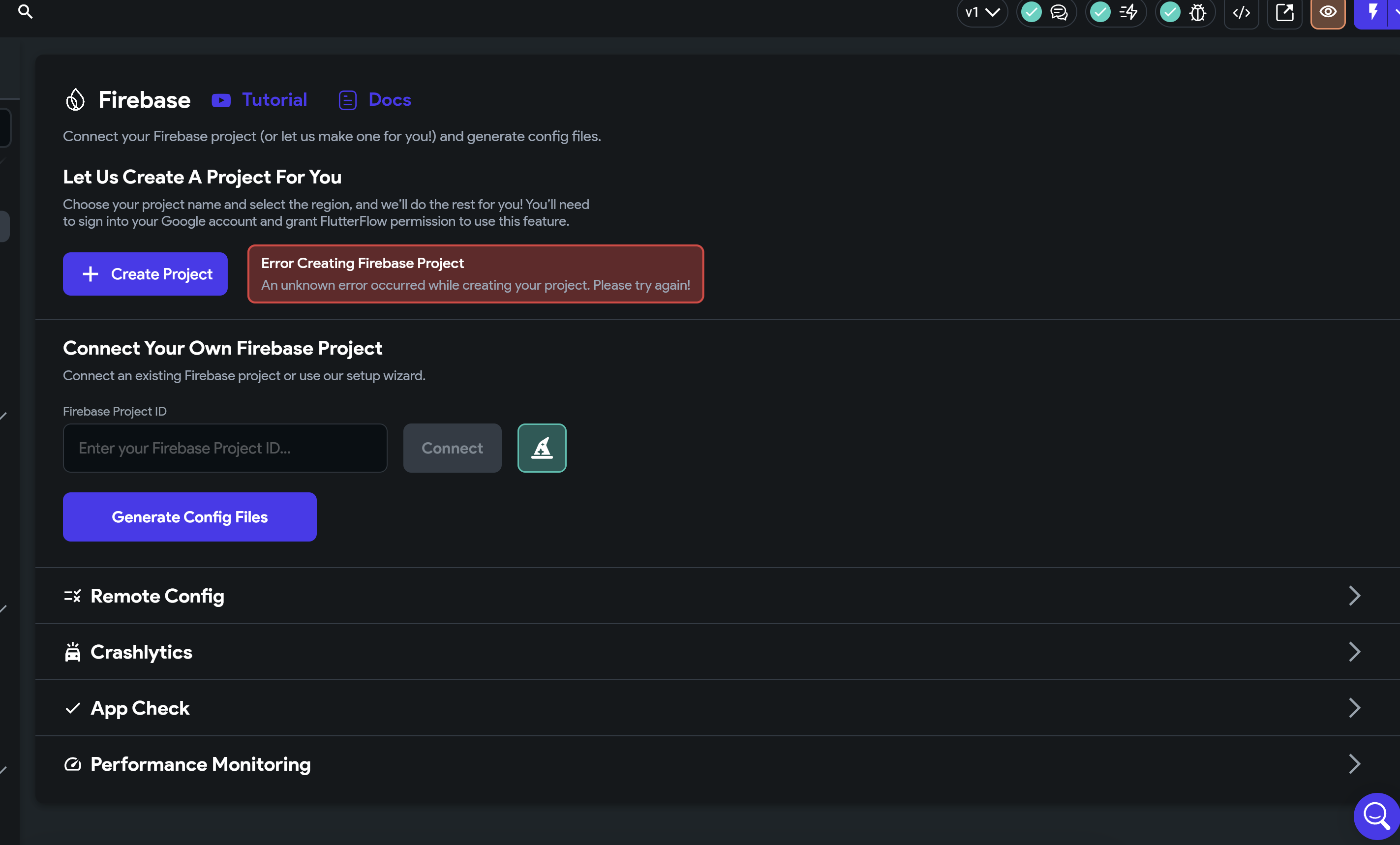Open the bug debug icon
The image size is (1400, 845).
pos(1198,12)
